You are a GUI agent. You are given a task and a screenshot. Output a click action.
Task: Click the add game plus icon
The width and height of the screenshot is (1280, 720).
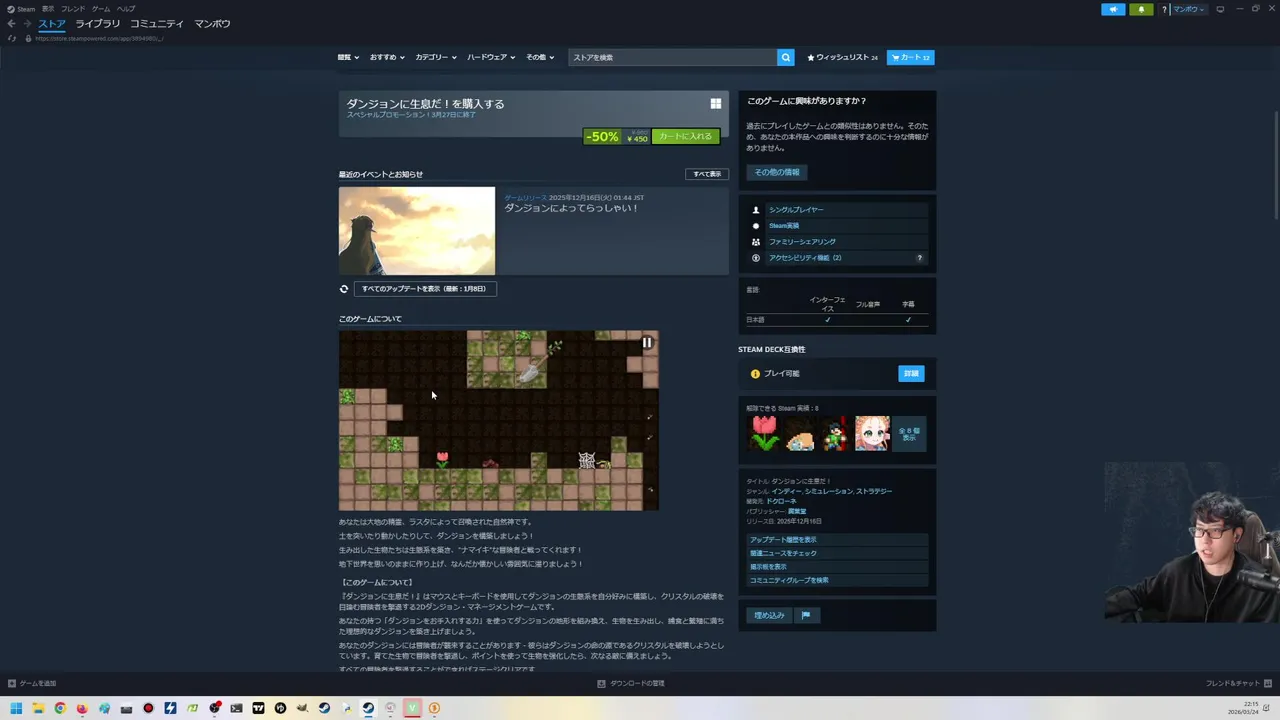12,683
